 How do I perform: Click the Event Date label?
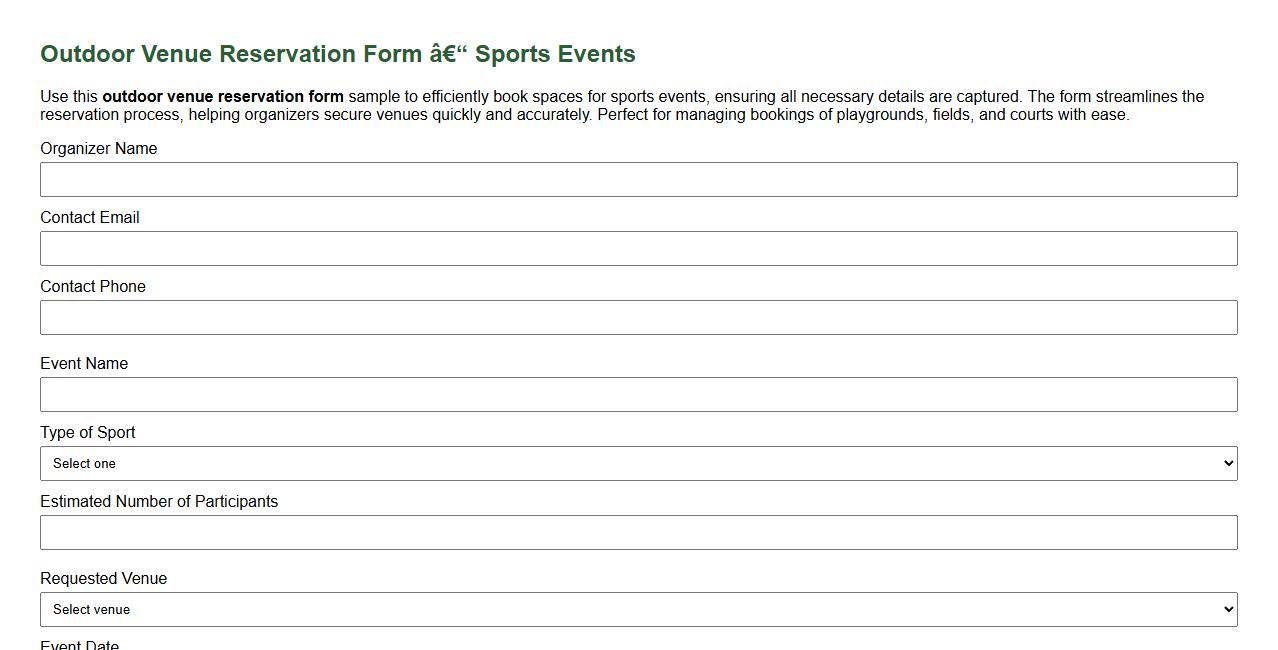coord(79,645)
